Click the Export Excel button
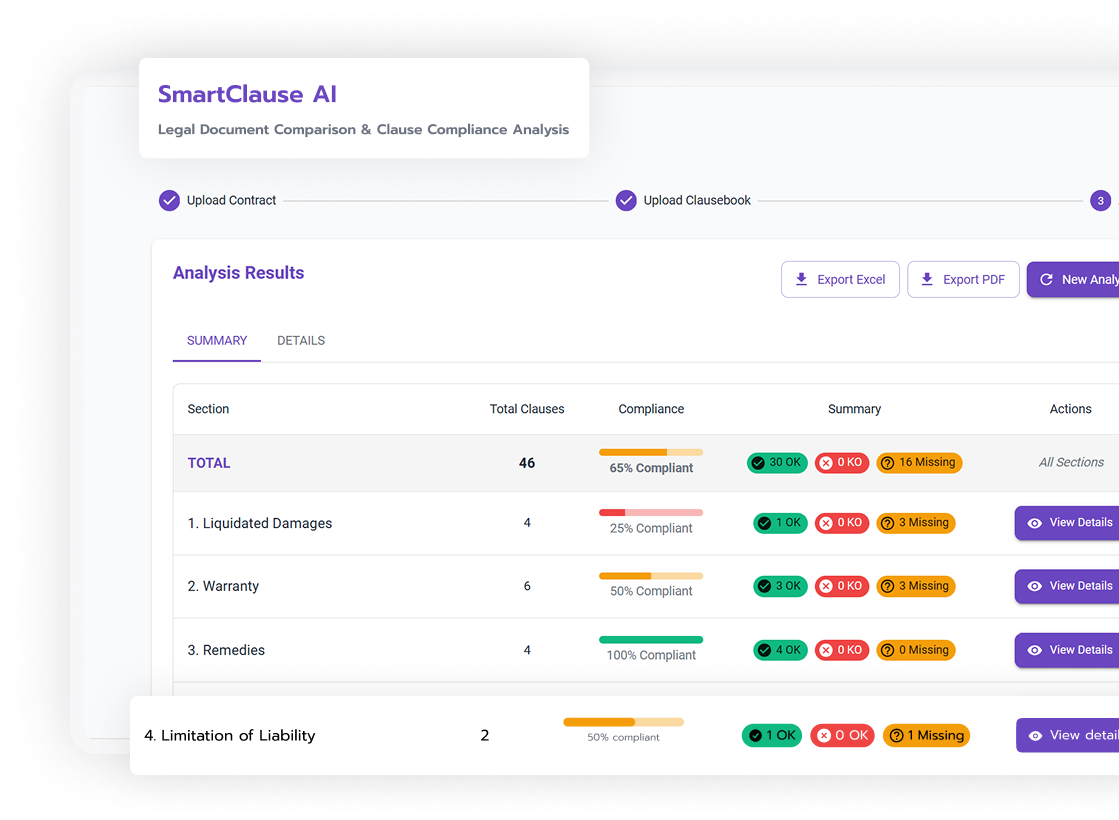Screen dimensions: 1119x820 click(x=840, y=280)
